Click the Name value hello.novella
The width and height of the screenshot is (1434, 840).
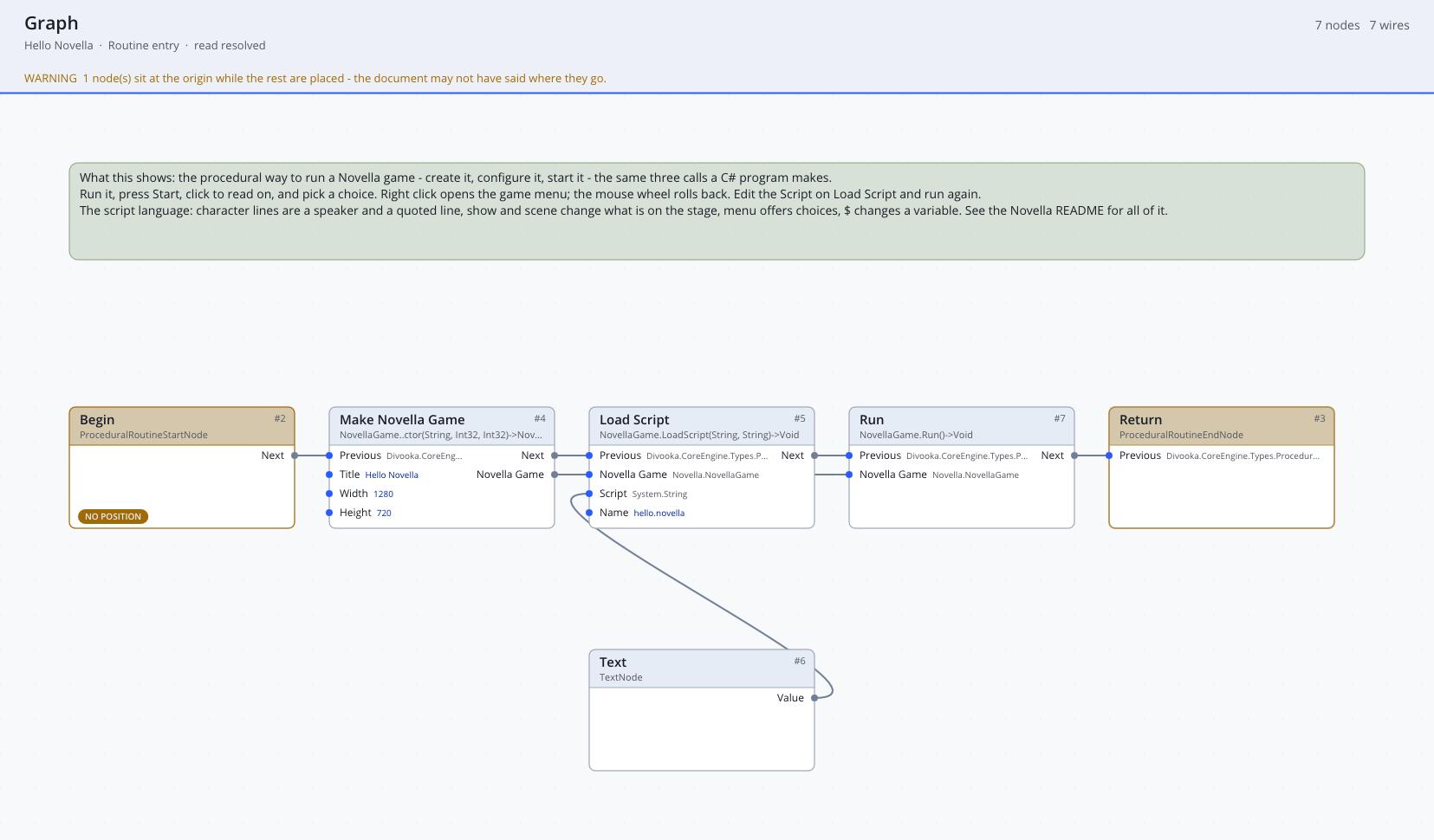(x=659, y=513)
